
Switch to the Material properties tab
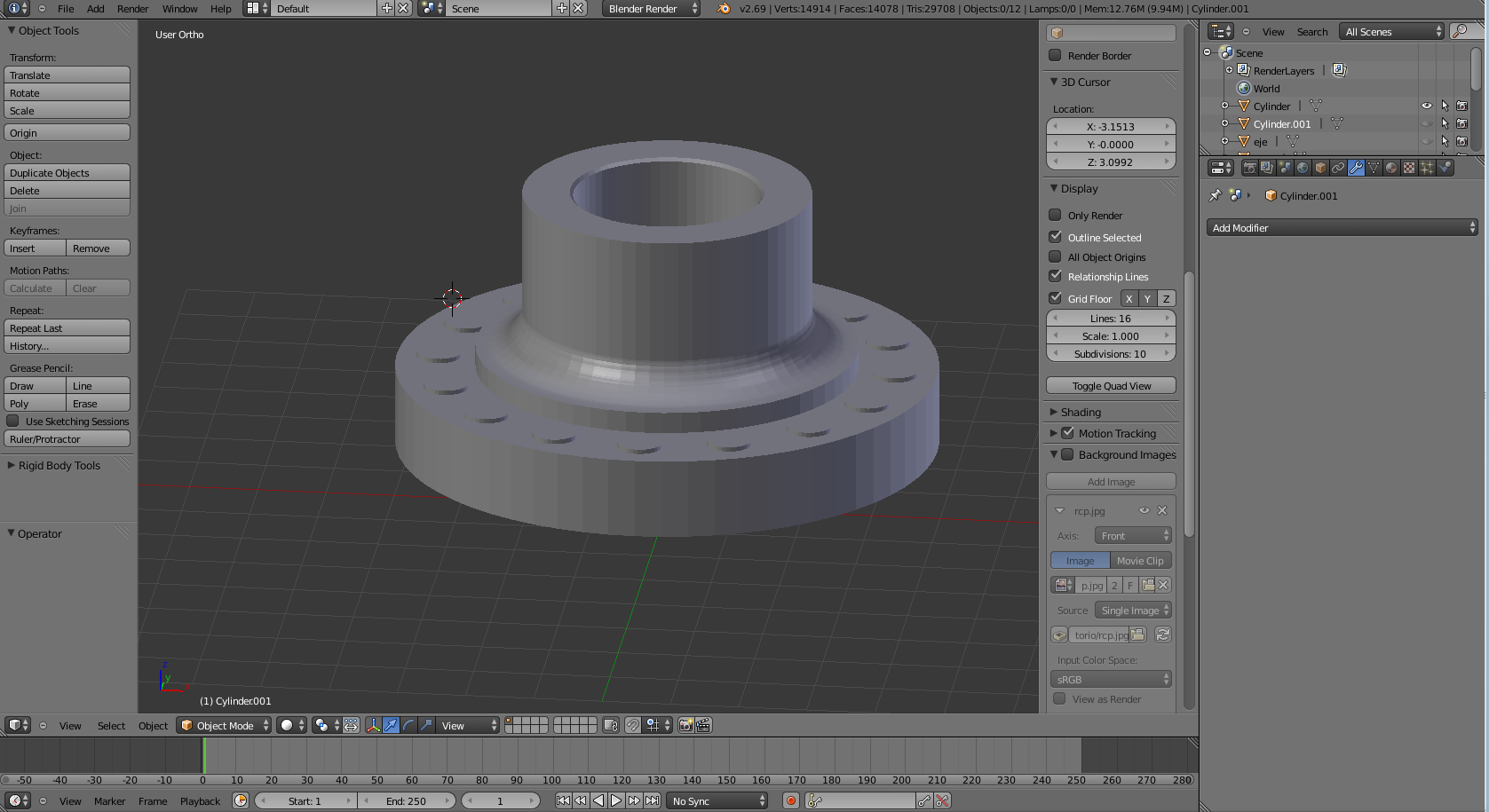tap(1391, 168)
